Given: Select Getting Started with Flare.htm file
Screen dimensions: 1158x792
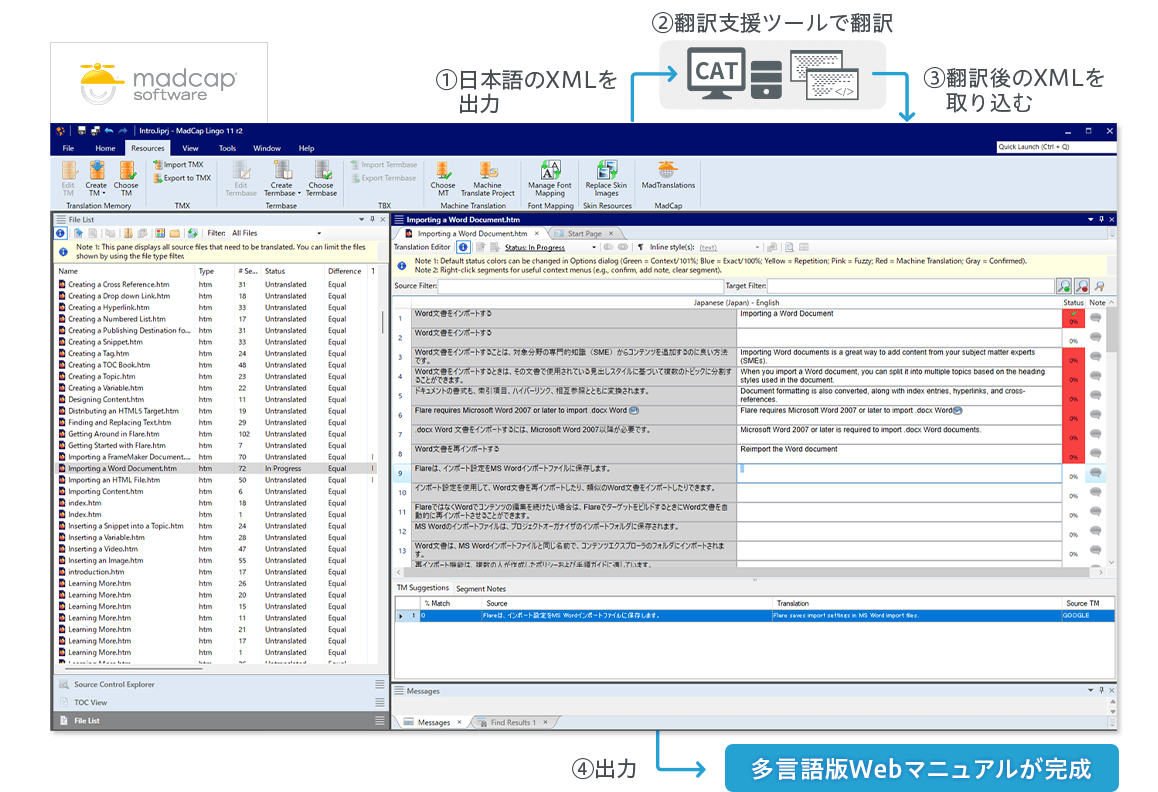Looking at the screenshot, I should (117, 446).
